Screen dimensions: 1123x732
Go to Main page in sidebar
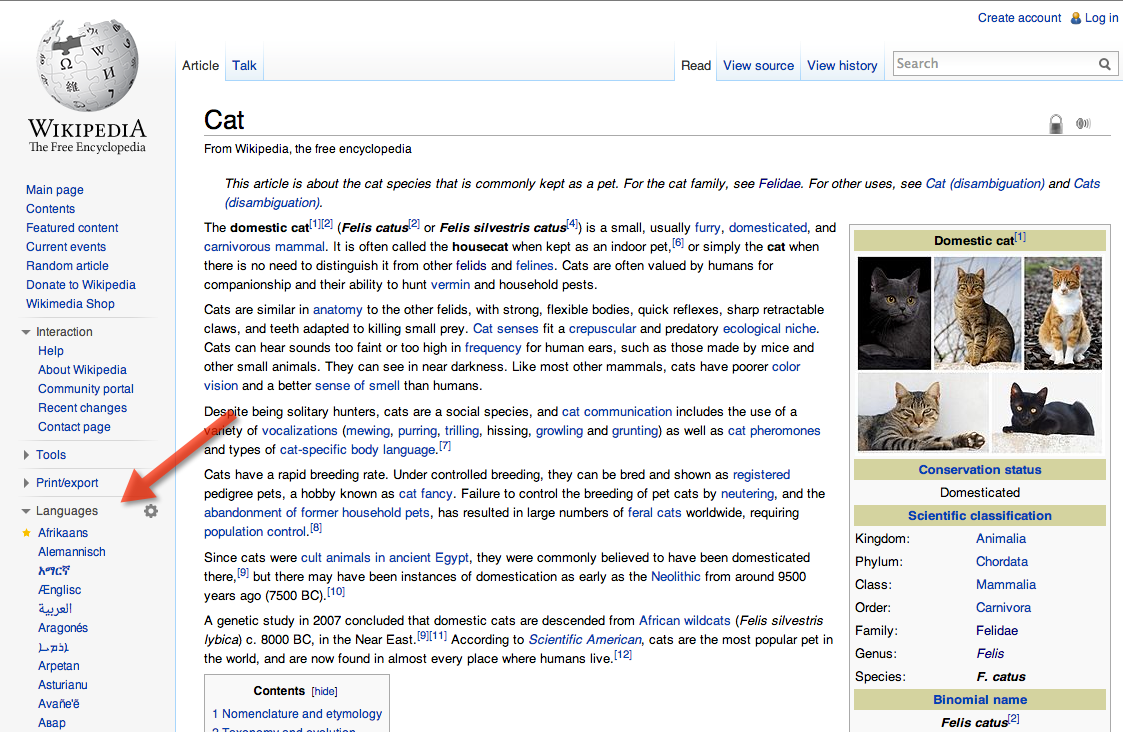(54, 190)
